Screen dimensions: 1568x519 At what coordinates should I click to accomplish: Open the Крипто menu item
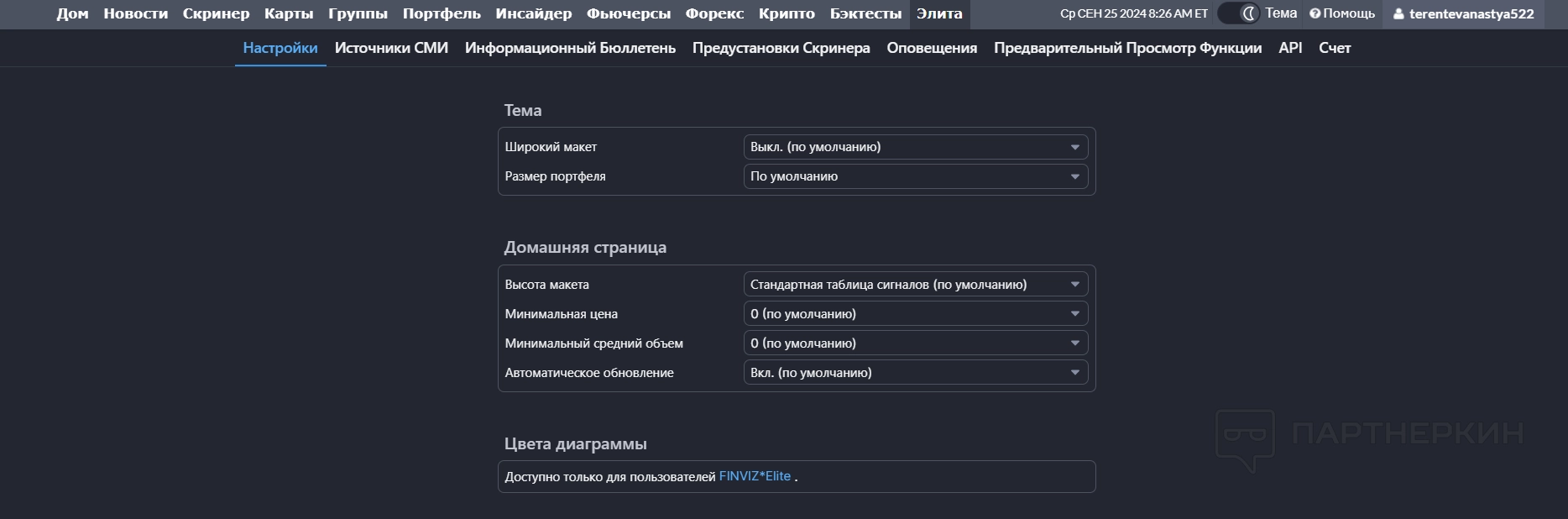coord(787,13)
